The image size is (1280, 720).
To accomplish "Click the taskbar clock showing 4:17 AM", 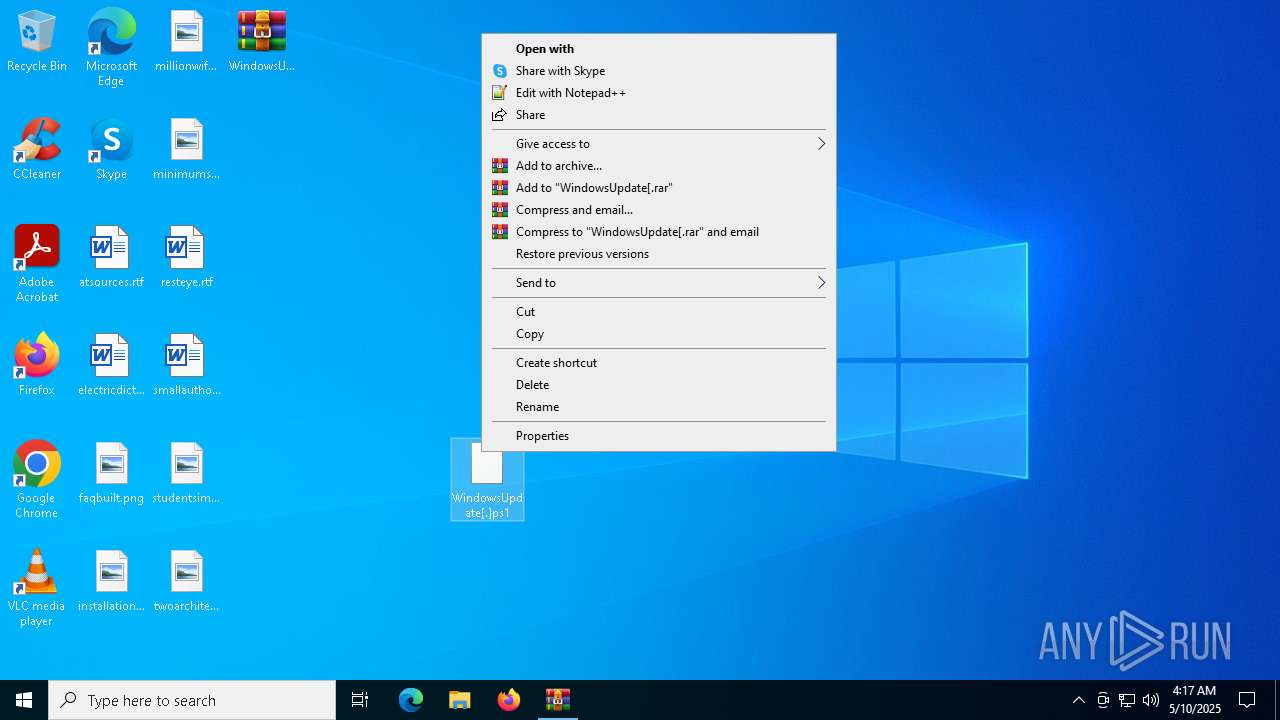I will pos(1195,700).
